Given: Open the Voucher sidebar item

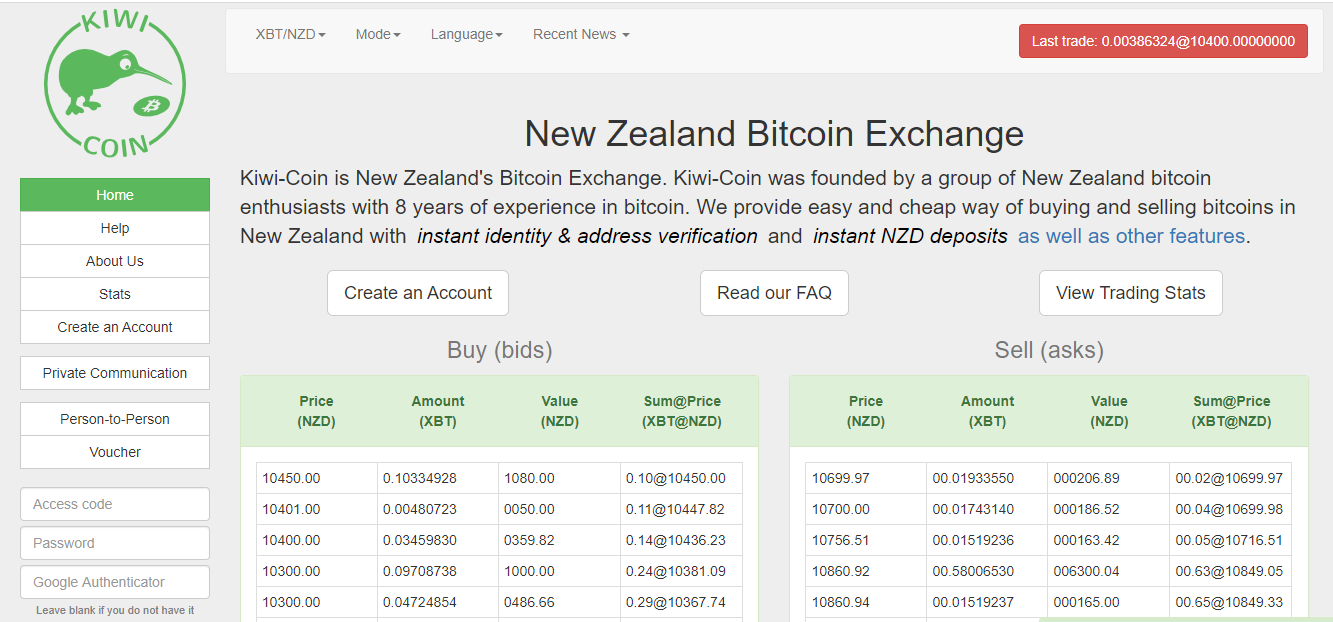Looking at the screenshot, I should (x=115, y=452).
